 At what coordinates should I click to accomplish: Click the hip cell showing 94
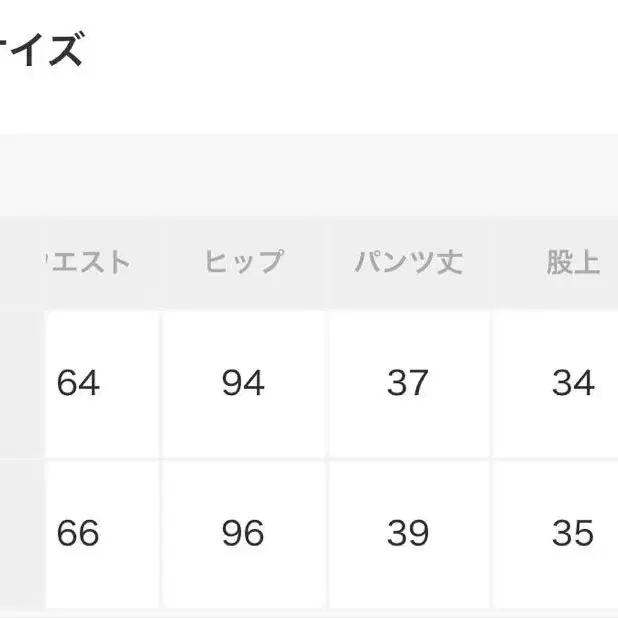244,383
